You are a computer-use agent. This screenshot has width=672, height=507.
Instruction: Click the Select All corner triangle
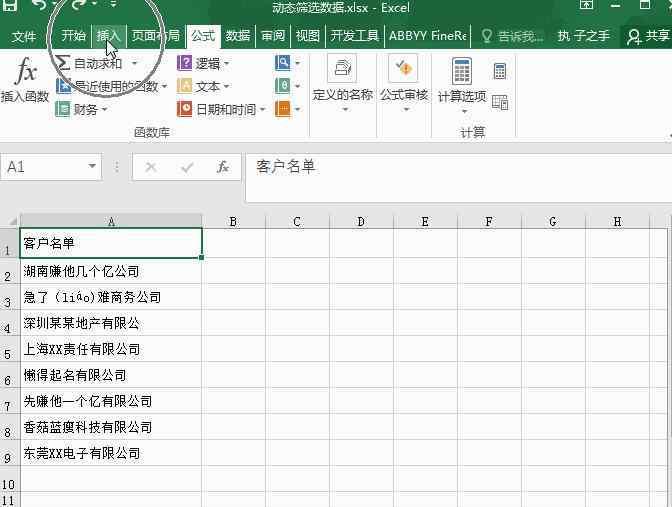pos(12,221)
